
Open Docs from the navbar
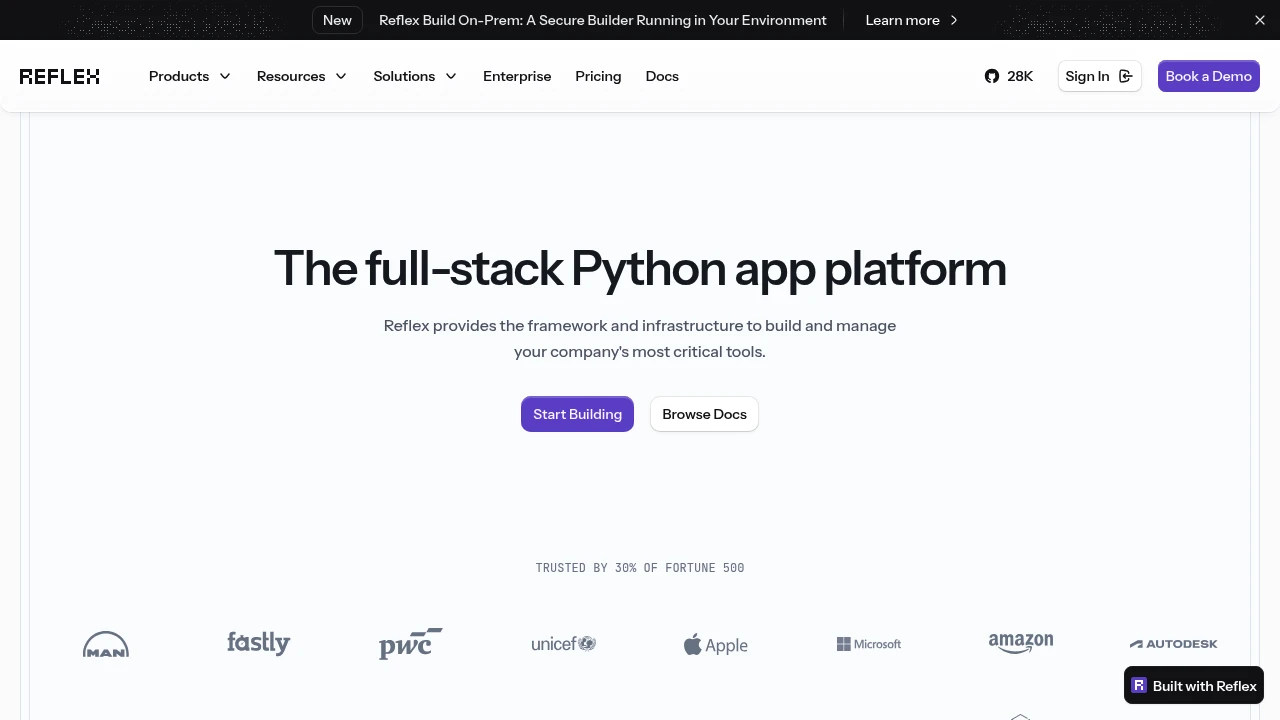click(662, 76)
